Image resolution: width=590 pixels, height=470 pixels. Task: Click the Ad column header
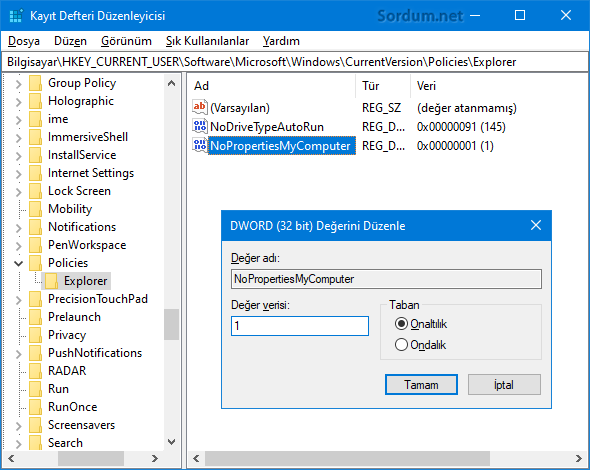(x=272, y=86)
